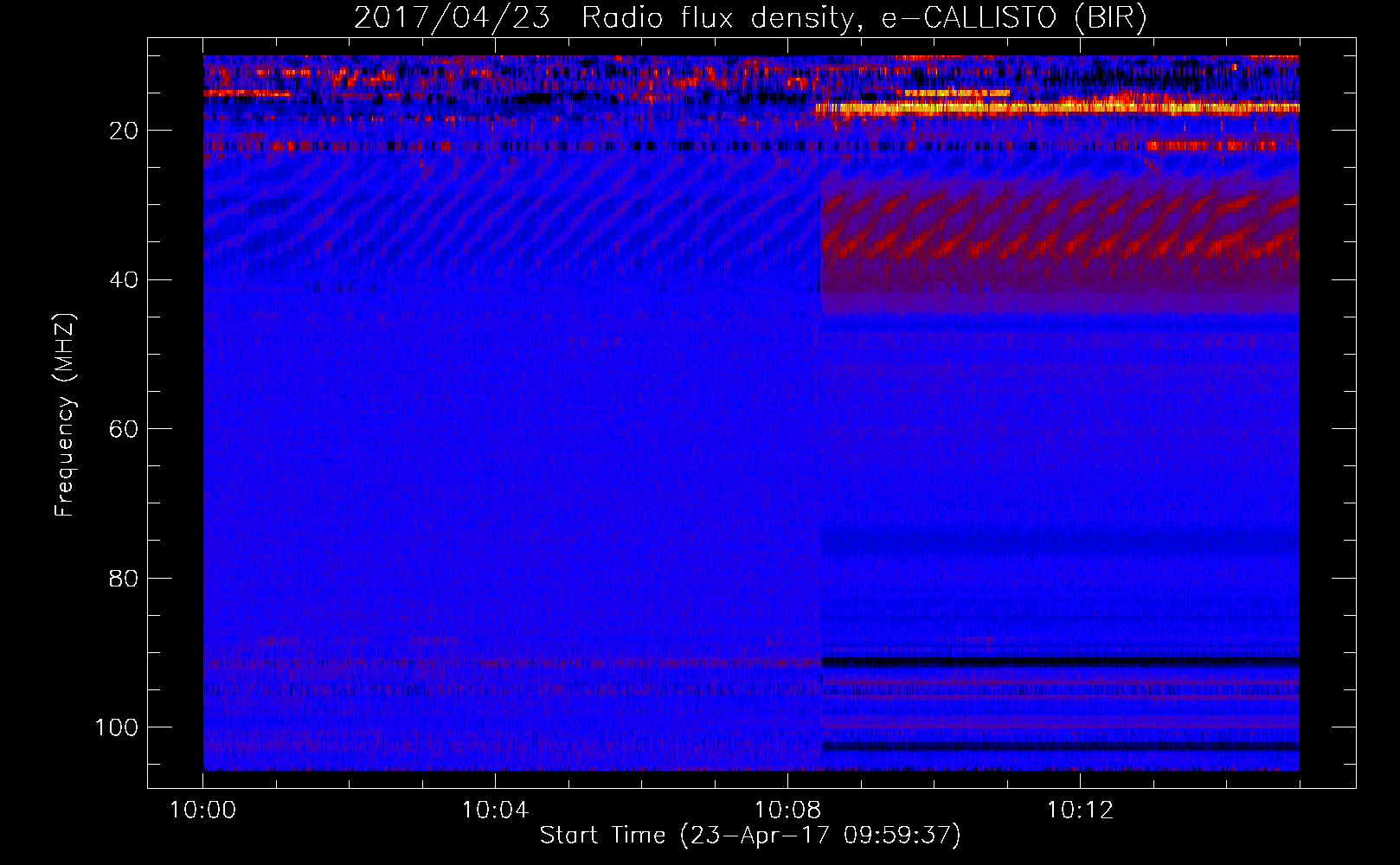This screenshot has width=1400, height=865.
Task: Click the '10:12' time tick label
Action: point(1080,811)
